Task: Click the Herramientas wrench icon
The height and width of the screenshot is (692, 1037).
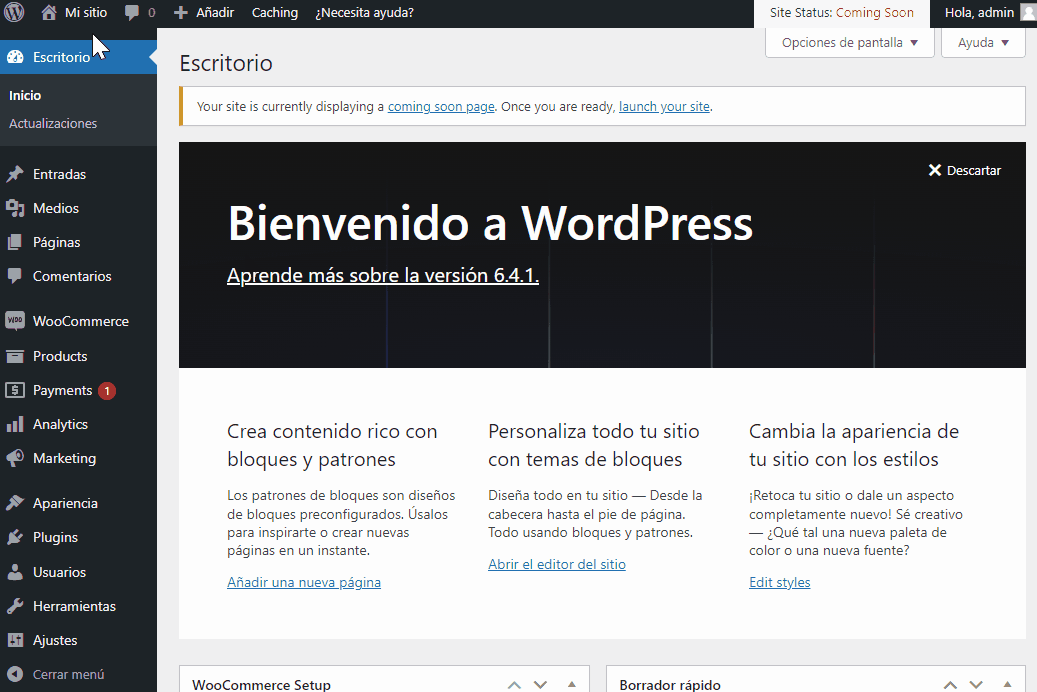Action: 15,606
